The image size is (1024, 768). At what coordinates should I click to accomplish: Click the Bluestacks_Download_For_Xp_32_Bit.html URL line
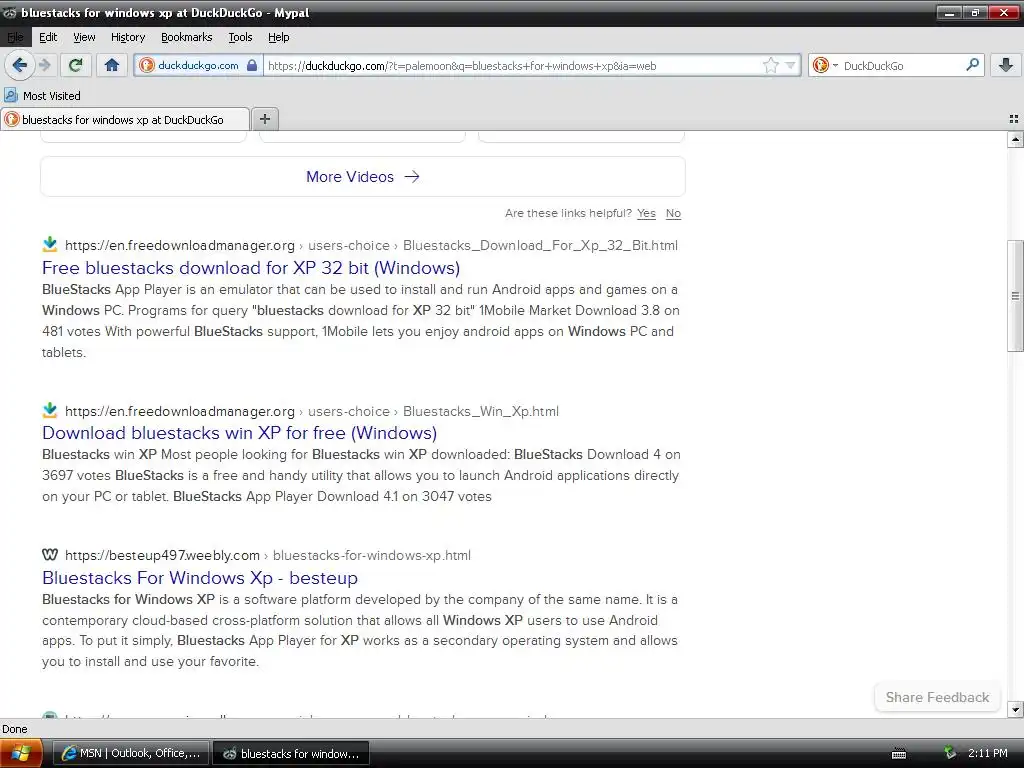(x=371, y=246)
